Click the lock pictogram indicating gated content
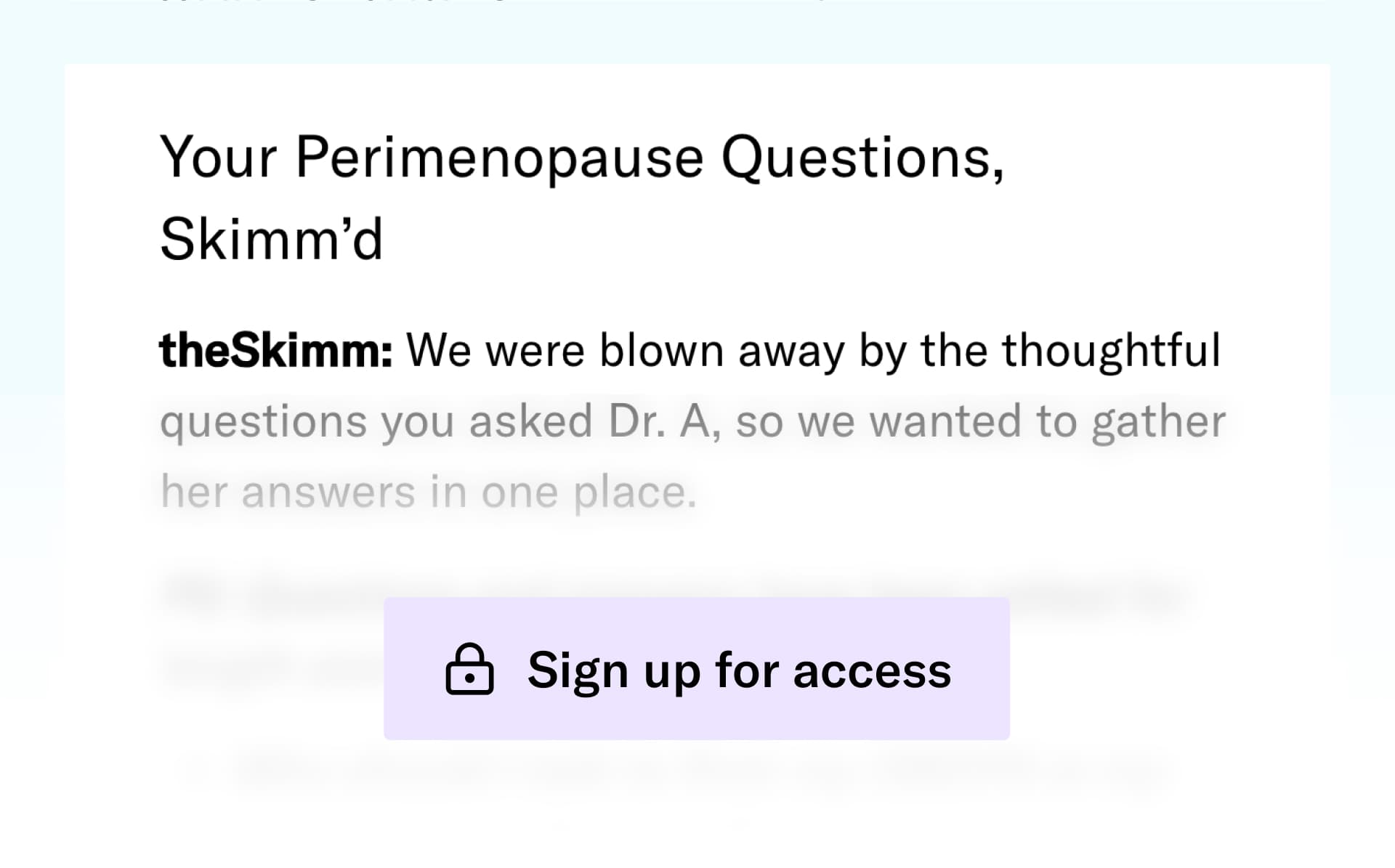The height and width of the screenshot is (868, 1395). [x=470, y=672]
